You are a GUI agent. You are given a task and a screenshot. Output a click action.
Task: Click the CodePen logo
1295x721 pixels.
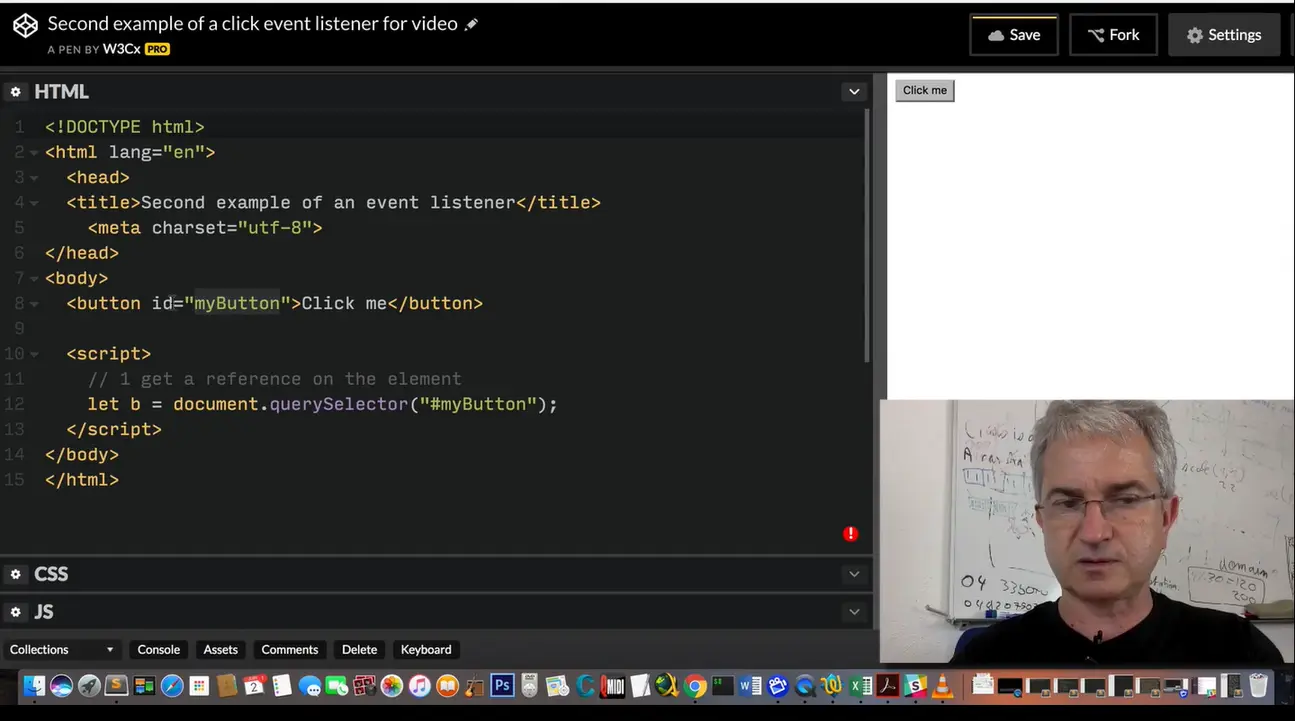click(x=25, y=26)
